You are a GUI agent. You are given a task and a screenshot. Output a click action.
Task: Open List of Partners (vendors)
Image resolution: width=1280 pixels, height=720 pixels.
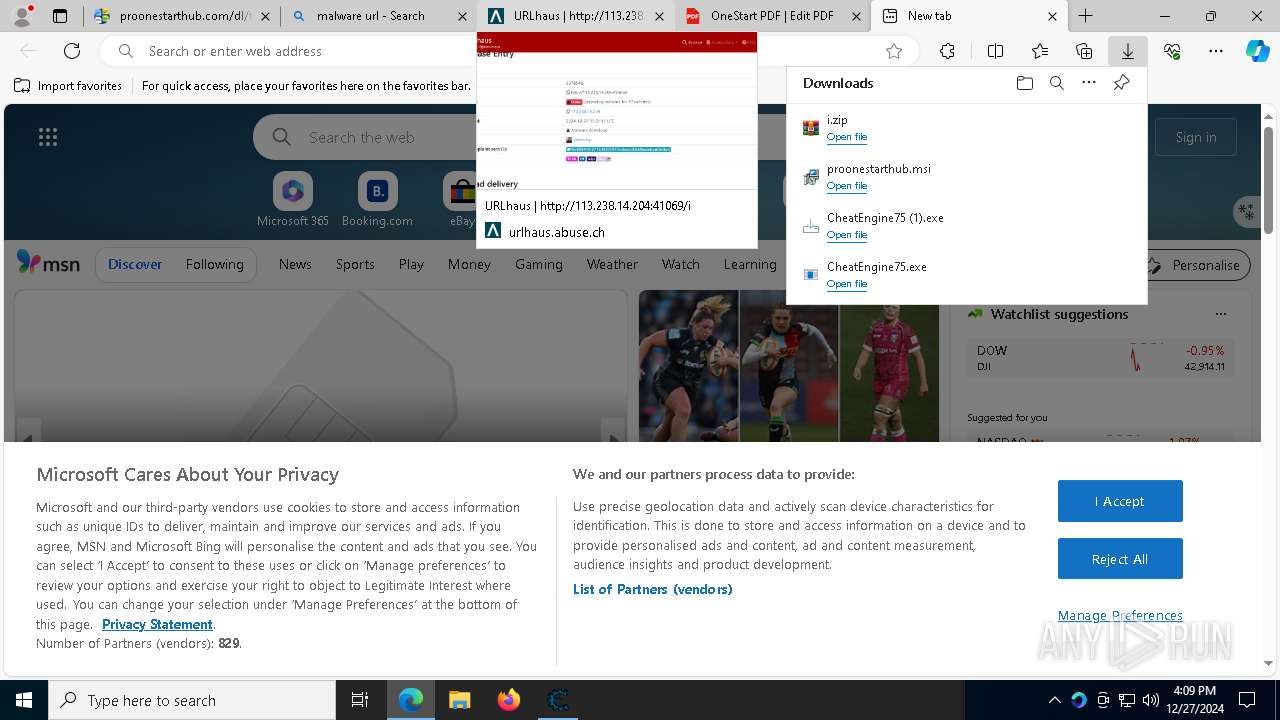[653, 589]
